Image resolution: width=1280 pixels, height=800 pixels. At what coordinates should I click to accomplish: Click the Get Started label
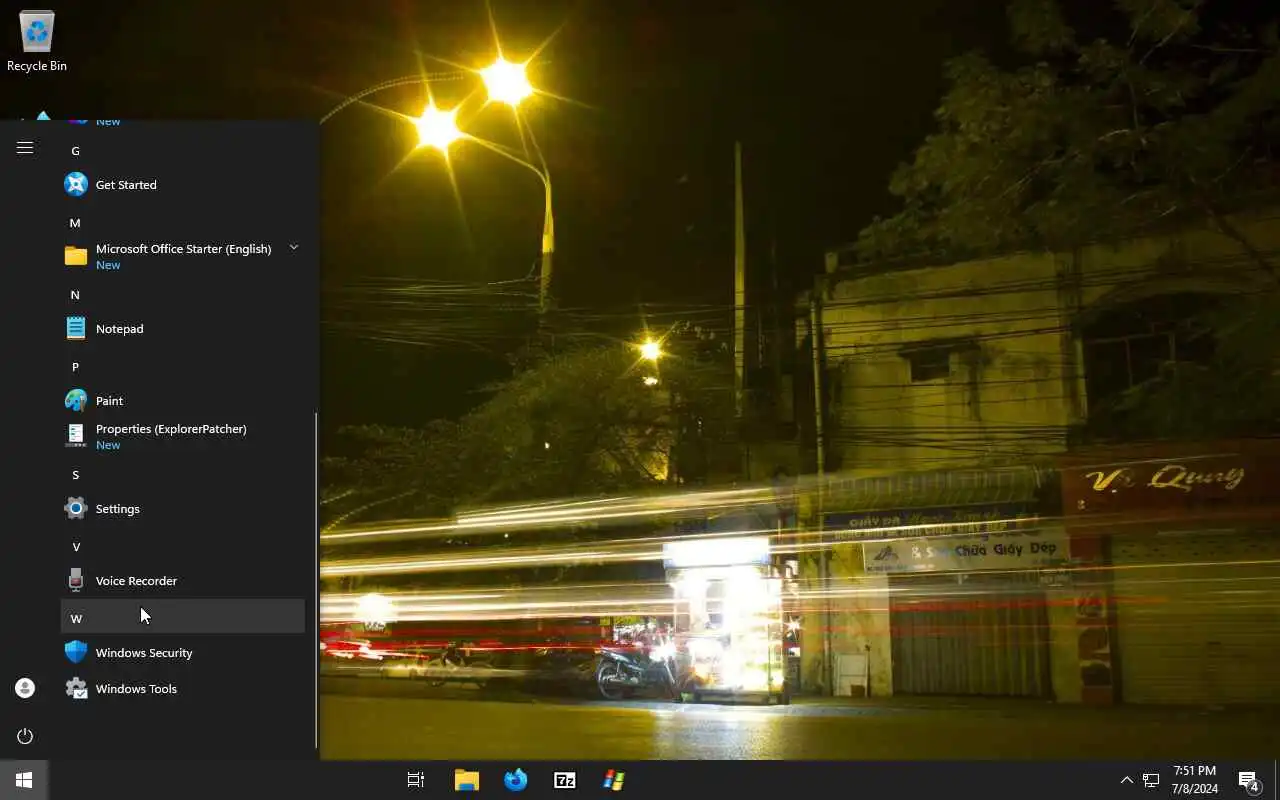126,185
